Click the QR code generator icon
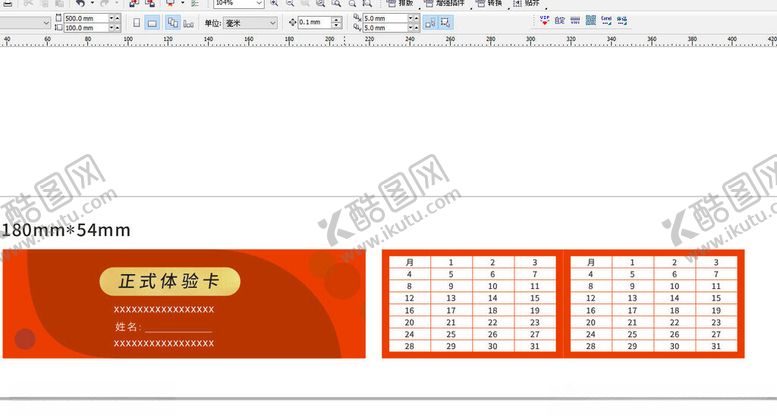Viewport: 777px width, 418px height. click(x=591, y=20)
